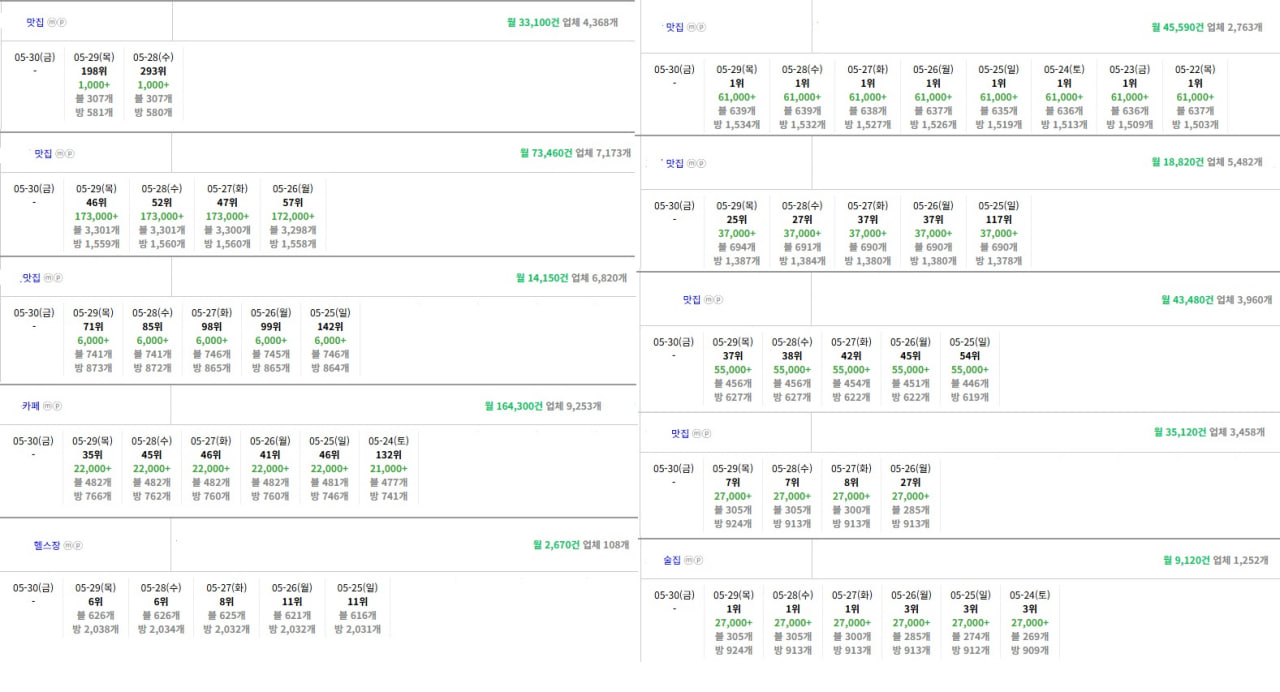1280x692 pixels.
Task: Click the 월 2,670건 monthly search count
Action: [556, 545]
